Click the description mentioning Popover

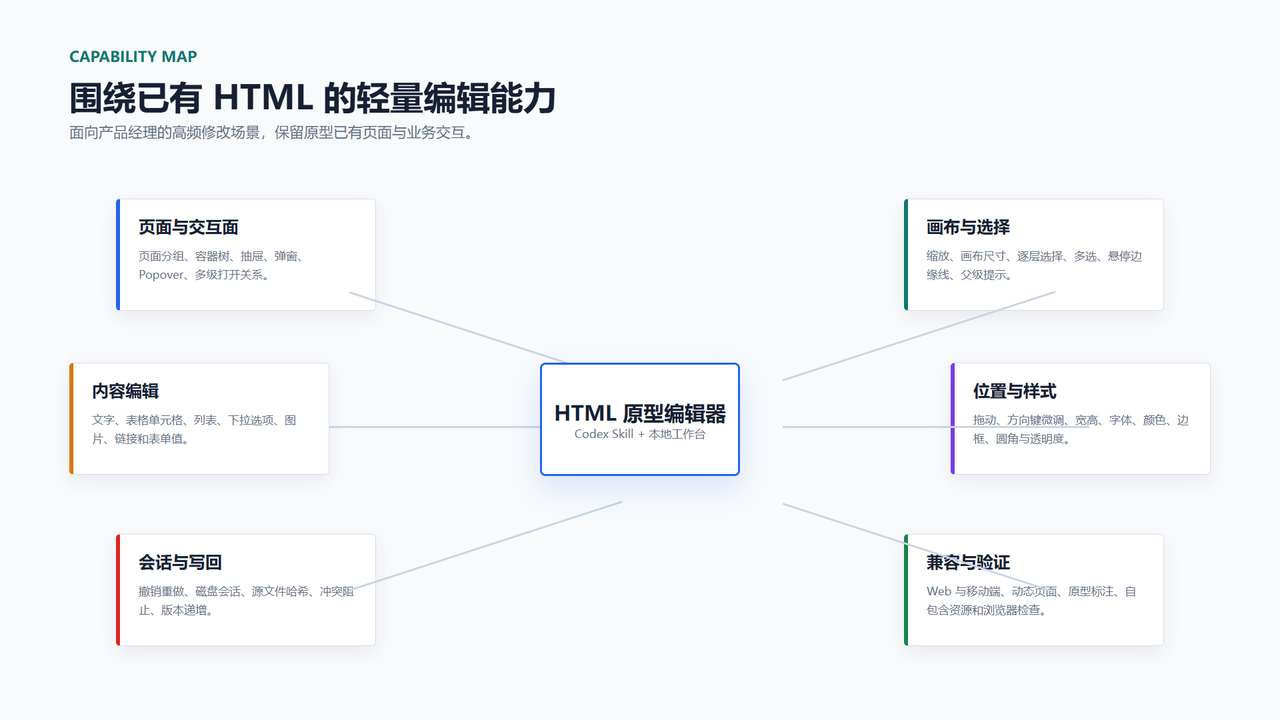(x=221, y=265)
